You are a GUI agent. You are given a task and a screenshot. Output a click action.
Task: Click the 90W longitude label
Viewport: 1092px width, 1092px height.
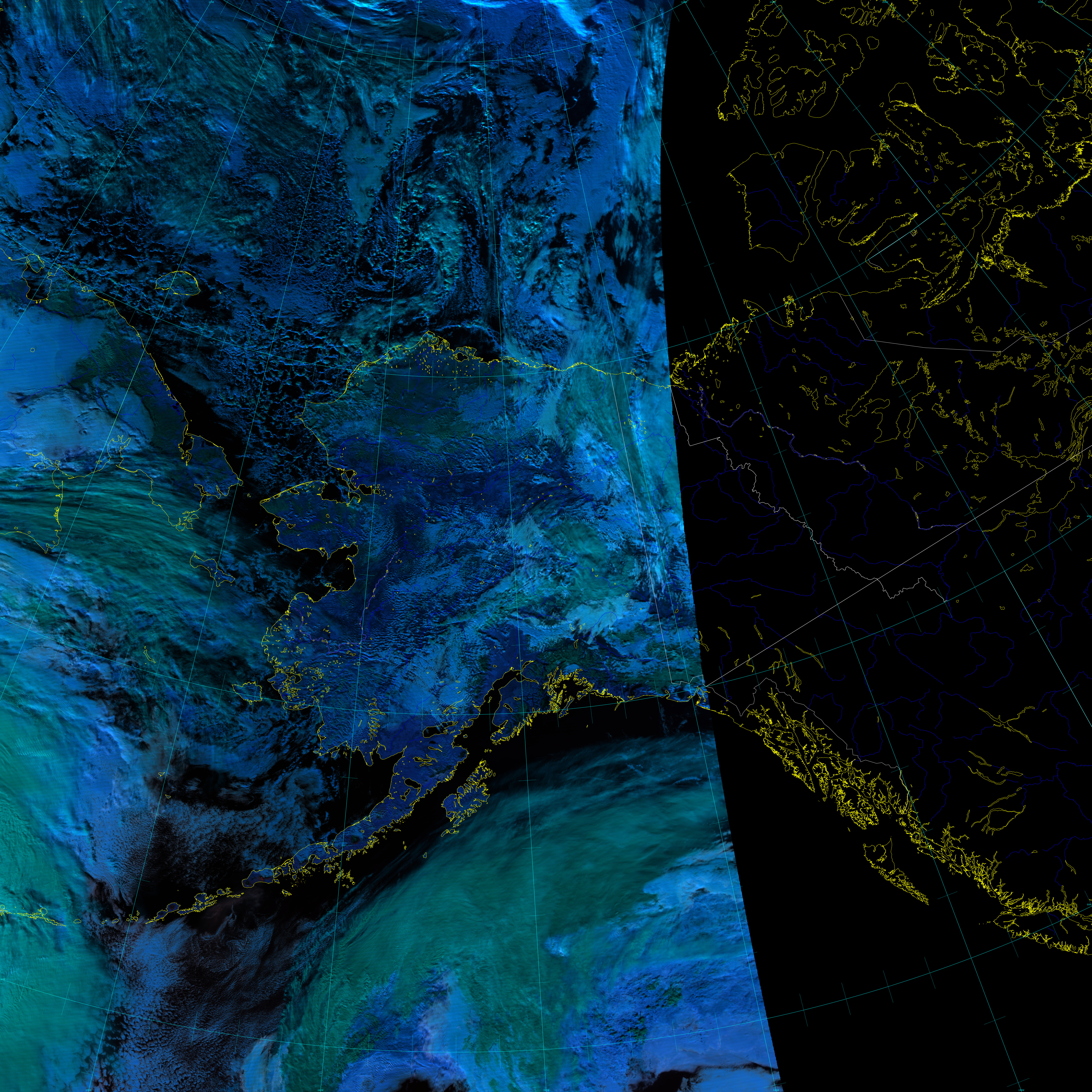(x=1040, y=2)
